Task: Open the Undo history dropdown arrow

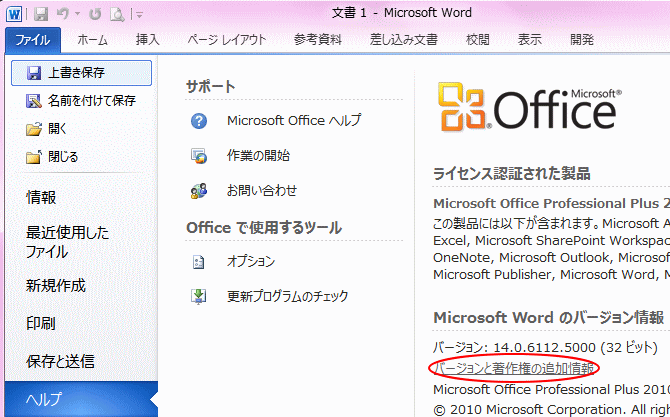Action: click(x=77, y=14)
